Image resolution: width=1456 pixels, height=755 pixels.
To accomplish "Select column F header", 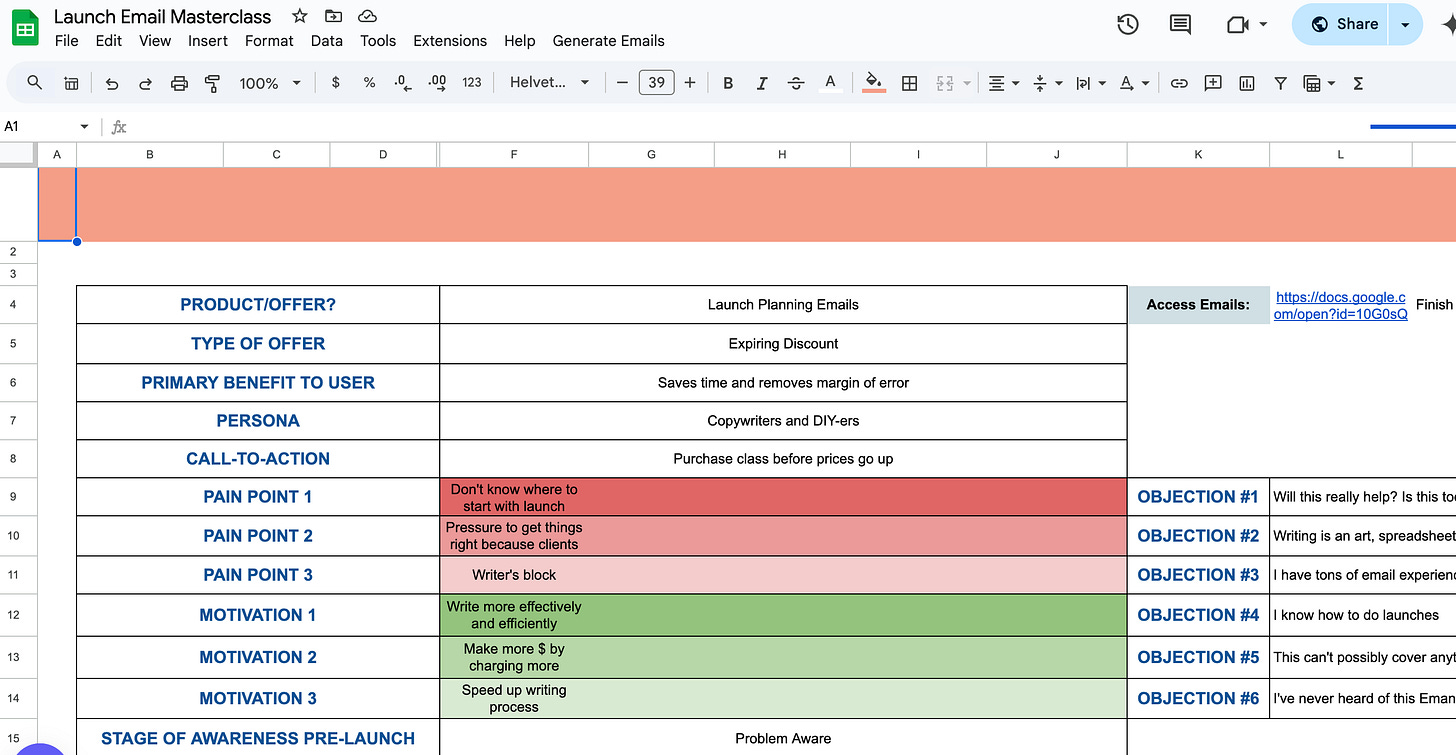I will point(514,154).
